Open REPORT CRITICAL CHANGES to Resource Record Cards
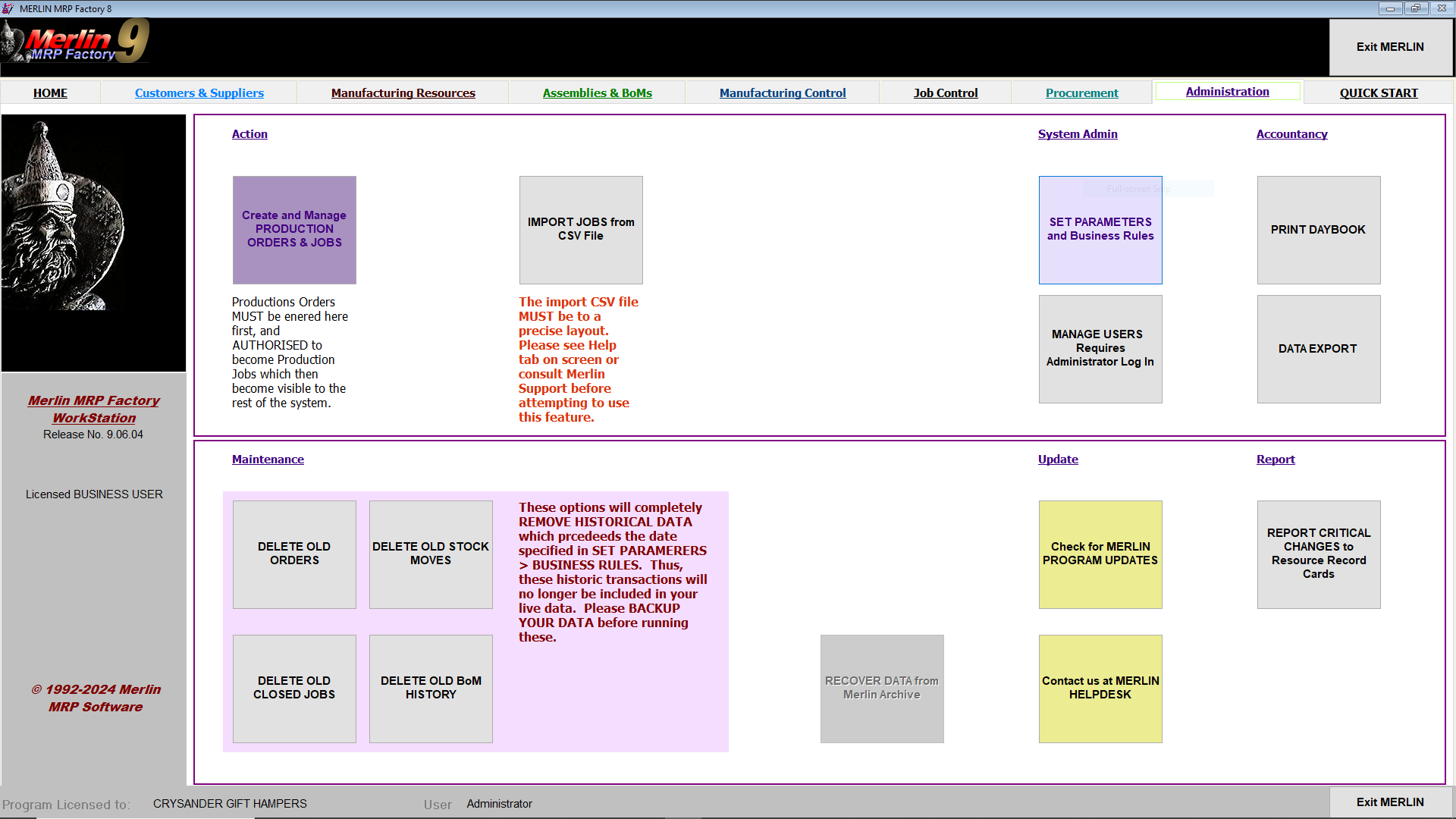Image resolution: width=1456 pixels, height=819 pixels. (x=1318, y=554)
